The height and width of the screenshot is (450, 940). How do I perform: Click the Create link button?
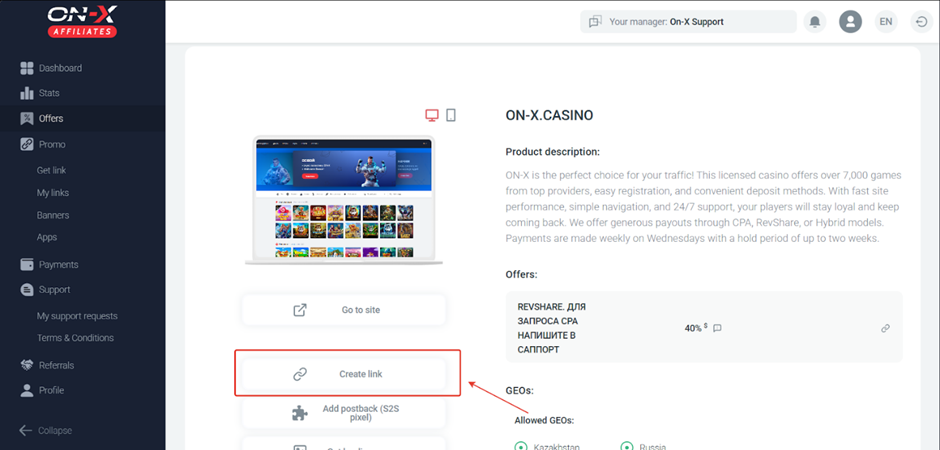click(x=344, y=374)
